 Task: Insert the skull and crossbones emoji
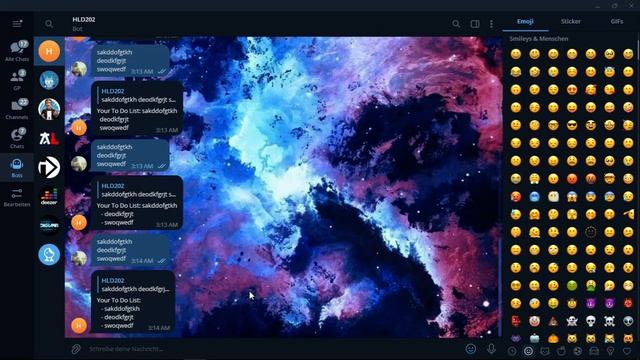[609, 321]
